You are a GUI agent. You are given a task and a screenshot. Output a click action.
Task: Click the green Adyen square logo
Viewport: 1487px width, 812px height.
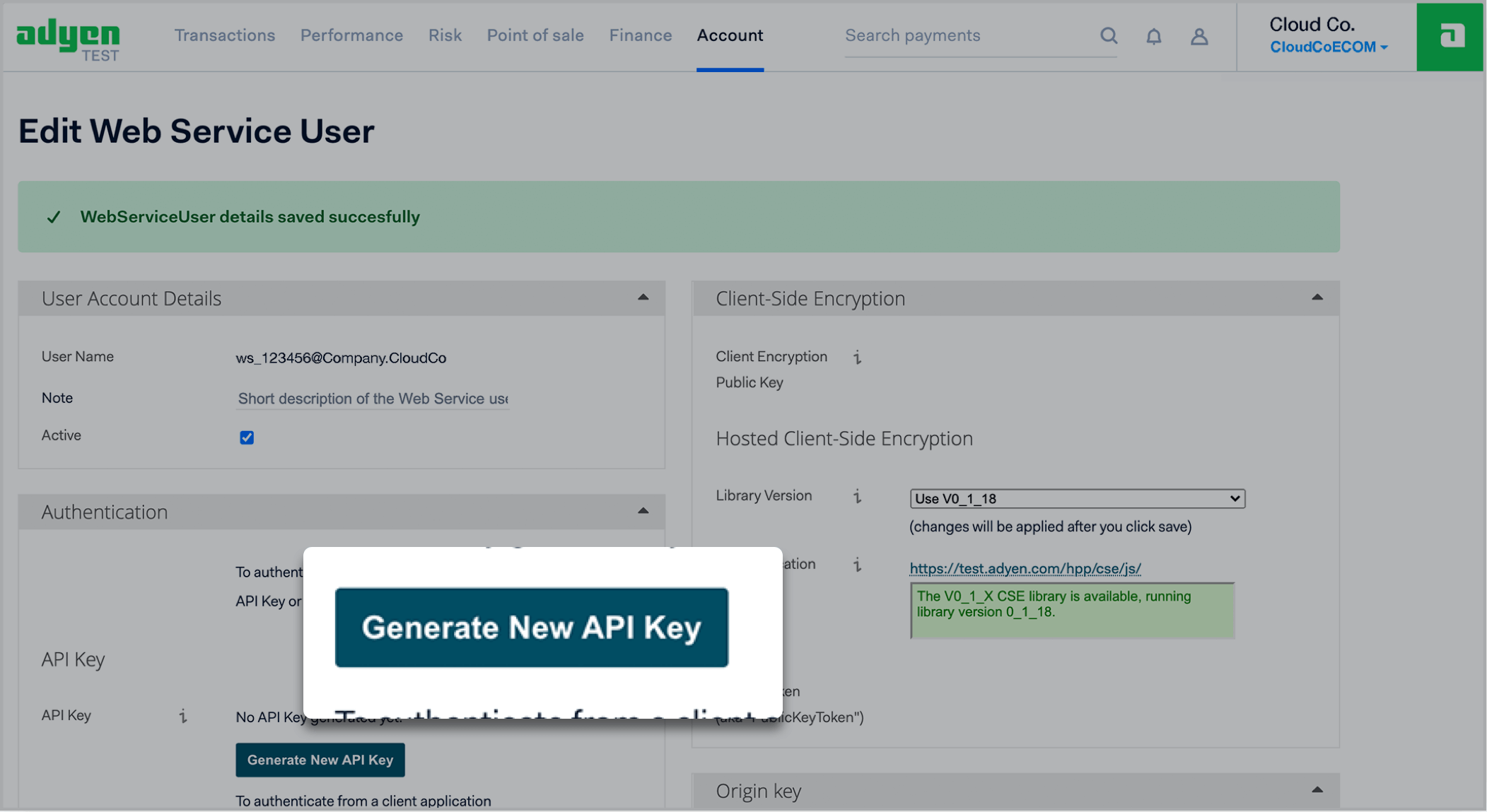click(x=1451, y=36)
